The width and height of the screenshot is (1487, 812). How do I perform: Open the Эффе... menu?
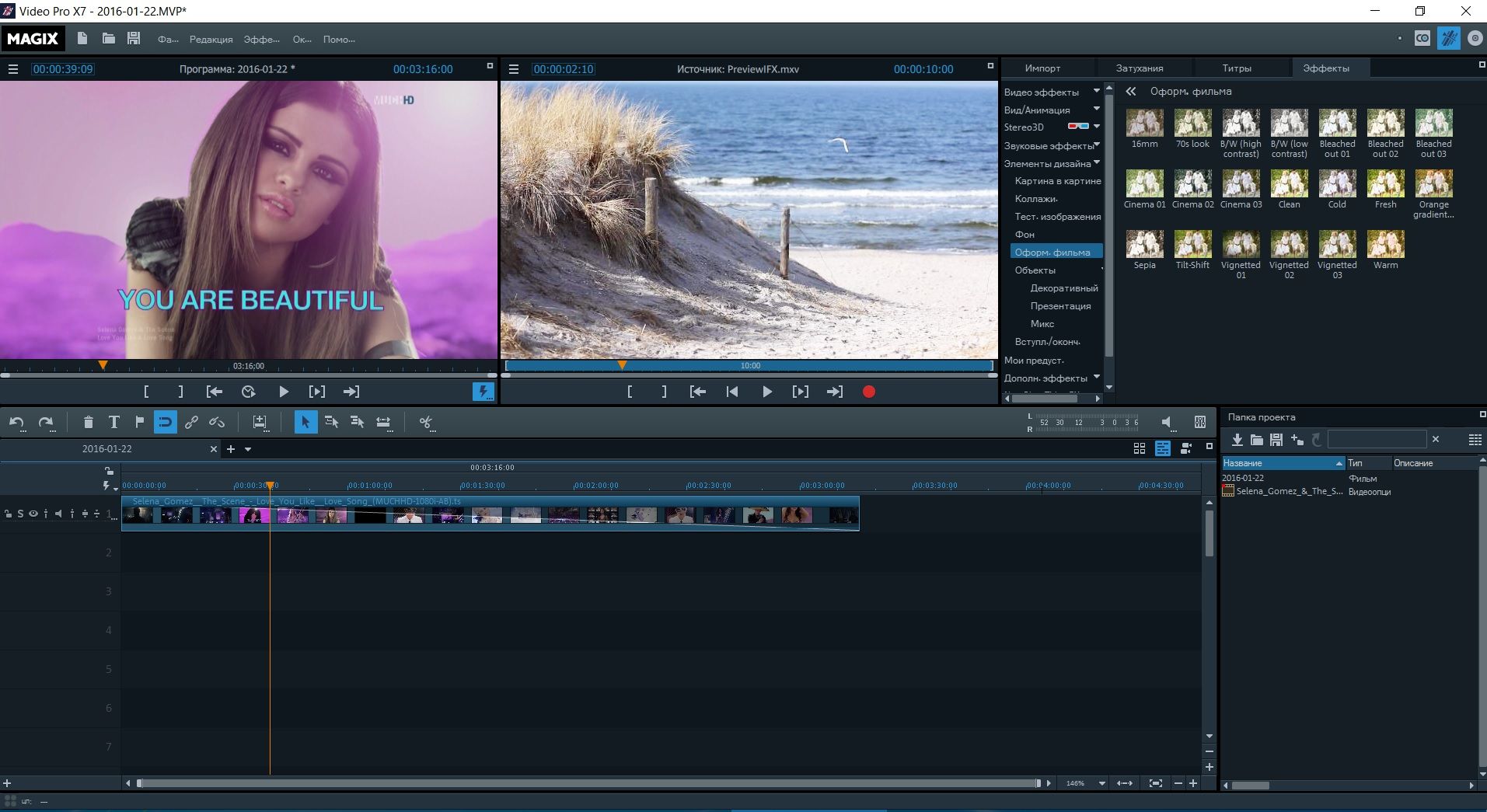tap(261, 40)
